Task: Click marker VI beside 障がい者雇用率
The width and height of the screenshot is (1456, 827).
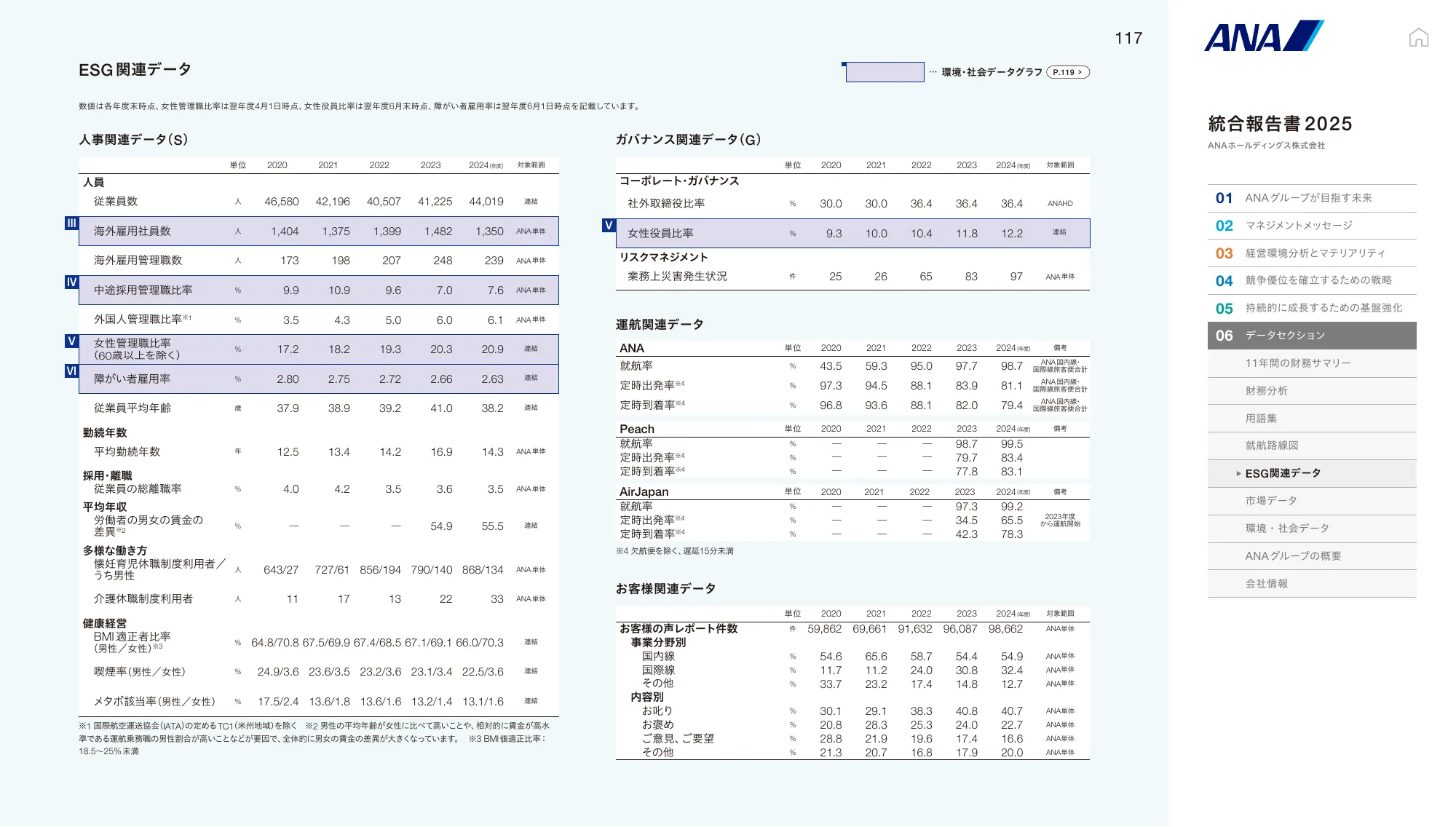Action: tap(71, 371)
